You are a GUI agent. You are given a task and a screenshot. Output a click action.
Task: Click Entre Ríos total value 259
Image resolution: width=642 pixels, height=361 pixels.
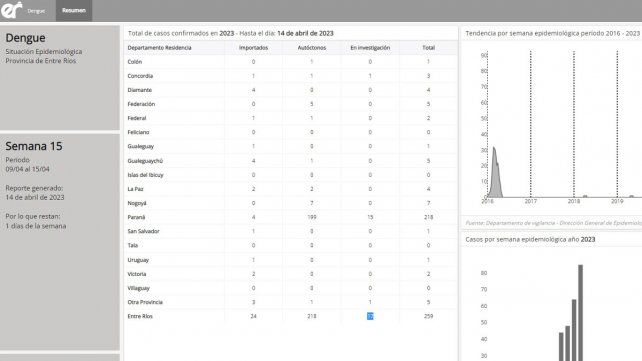click(428, 316)
